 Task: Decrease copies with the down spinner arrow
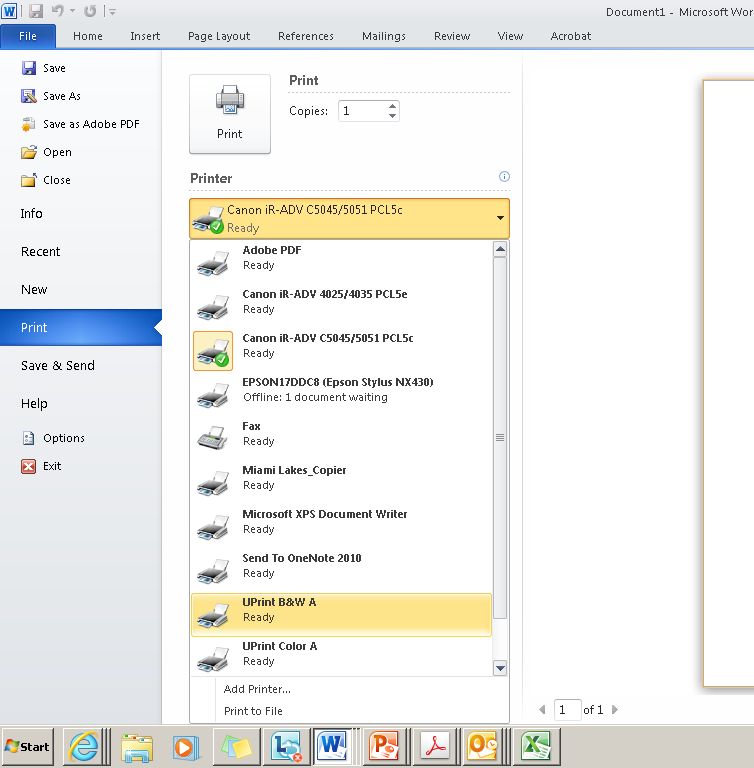pos(392,116)
